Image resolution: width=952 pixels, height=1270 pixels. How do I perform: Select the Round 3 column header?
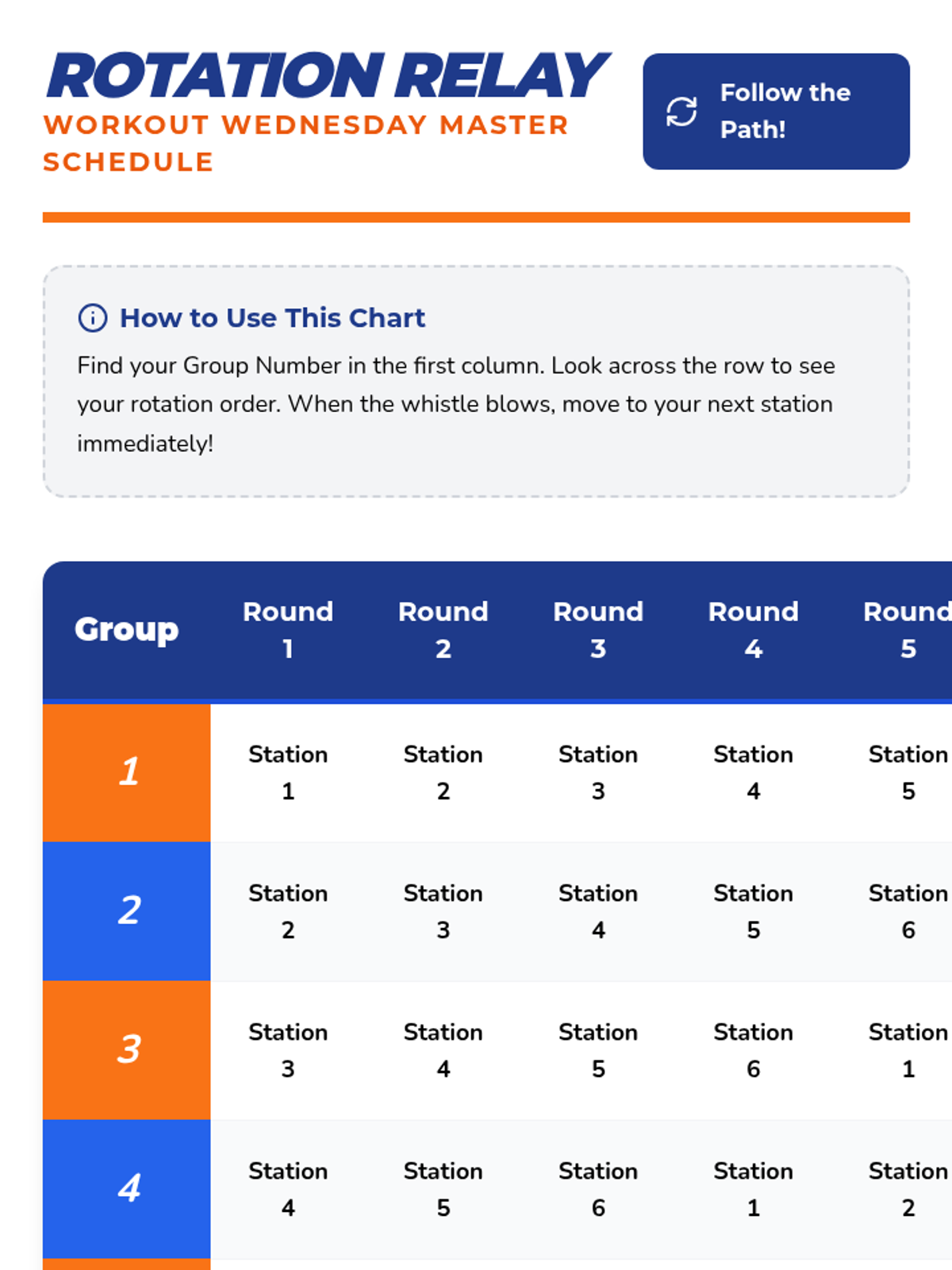pos(598,630)
